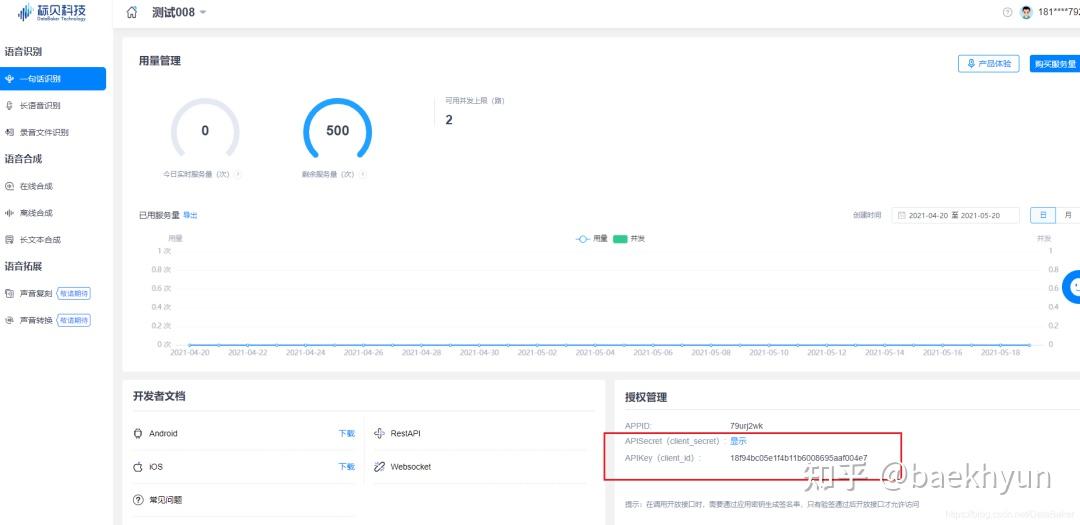
Task: Click the 一句话识别 sidebar icon
Action: (9, 79)
